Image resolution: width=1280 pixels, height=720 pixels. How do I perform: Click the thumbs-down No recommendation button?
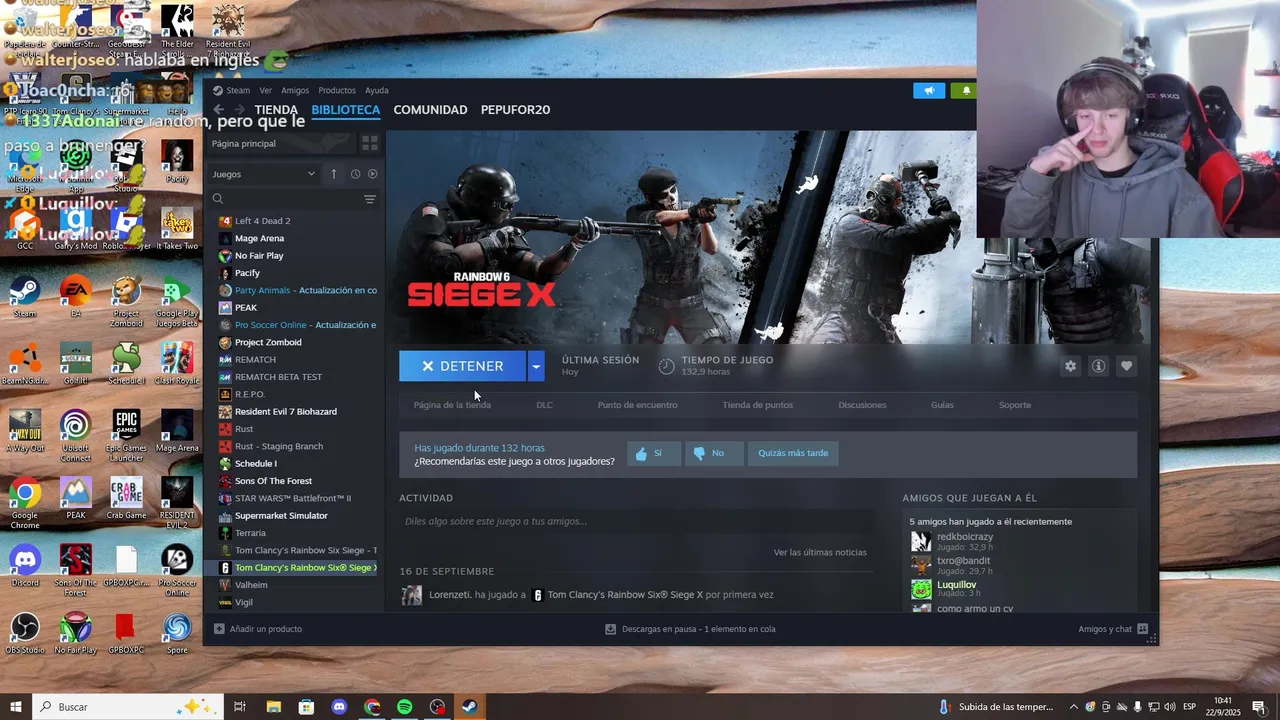(x=713, y=453)
